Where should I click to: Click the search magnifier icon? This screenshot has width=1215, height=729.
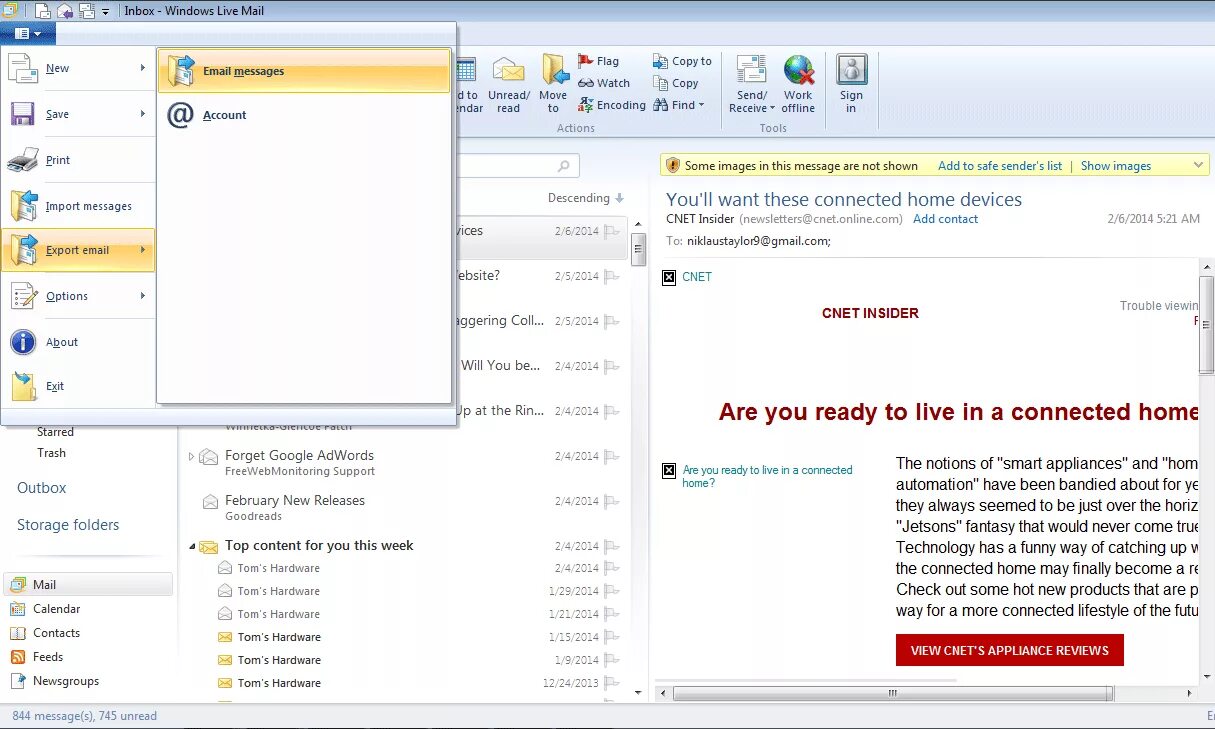(x=565, y=166)
